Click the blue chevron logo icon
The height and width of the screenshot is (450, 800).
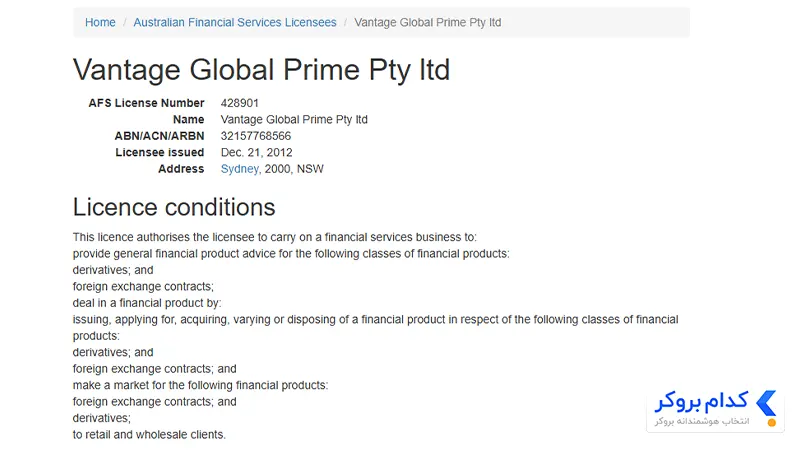coord(766,403)
